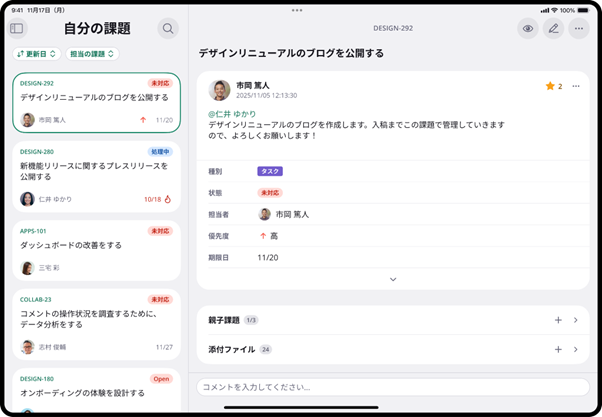Open the APPS-101 dashboard issue
602x417 pixels.
coord(96,250)
